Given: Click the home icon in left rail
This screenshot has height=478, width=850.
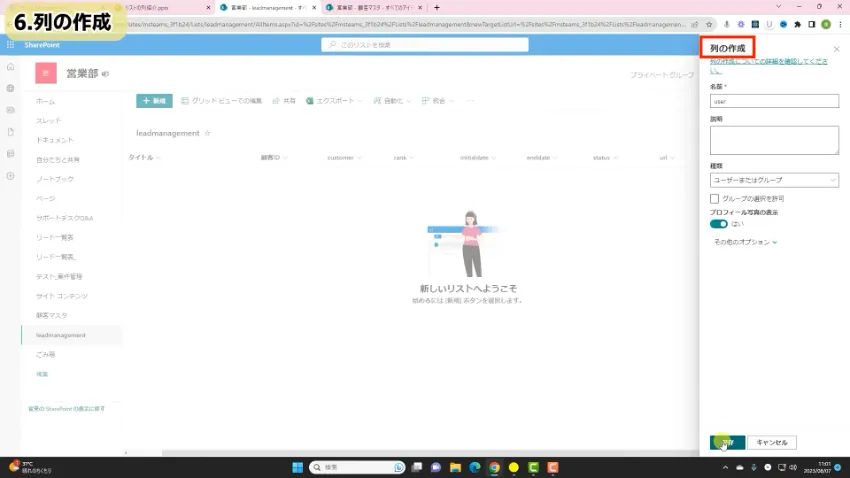Looking at the screenshot, I should tap(10, 66).
